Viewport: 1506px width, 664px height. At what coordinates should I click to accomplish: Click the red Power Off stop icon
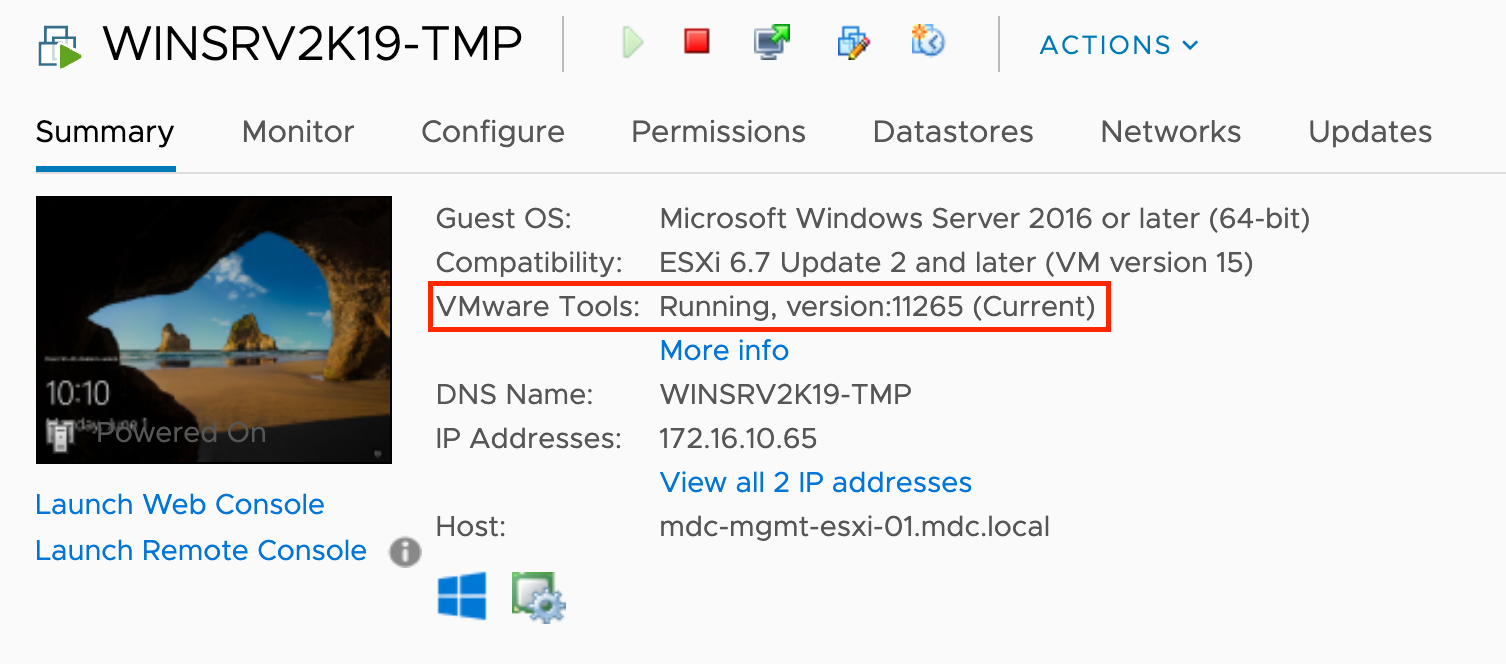pyautogui.click(x=697, y=41)
